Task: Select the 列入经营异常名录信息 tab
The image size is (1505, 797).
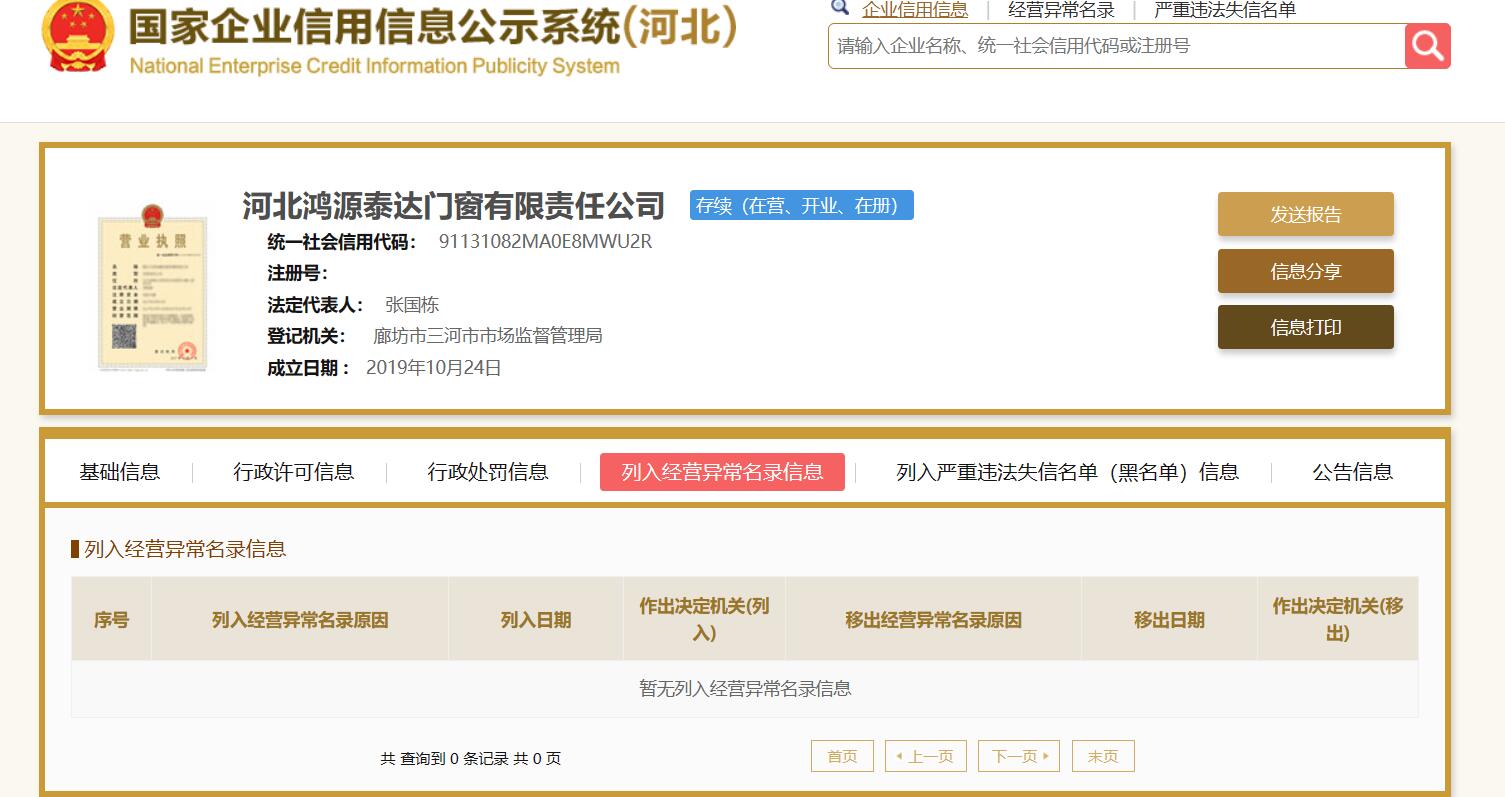Action: point(722,472)
